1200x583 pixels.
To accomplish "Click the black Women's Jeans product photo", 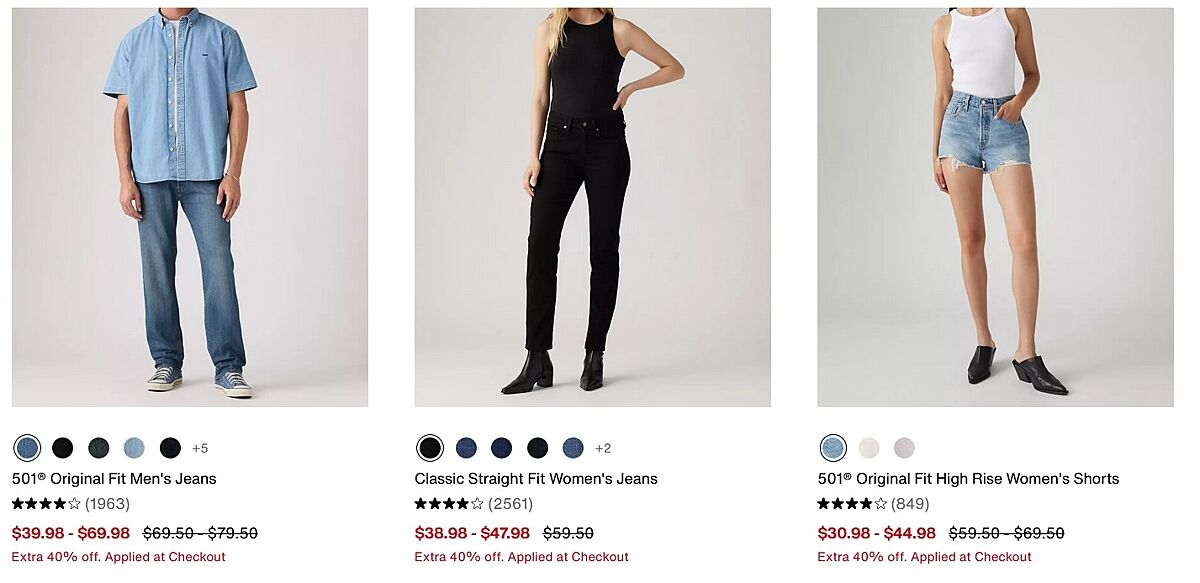I will click(592, 207).
